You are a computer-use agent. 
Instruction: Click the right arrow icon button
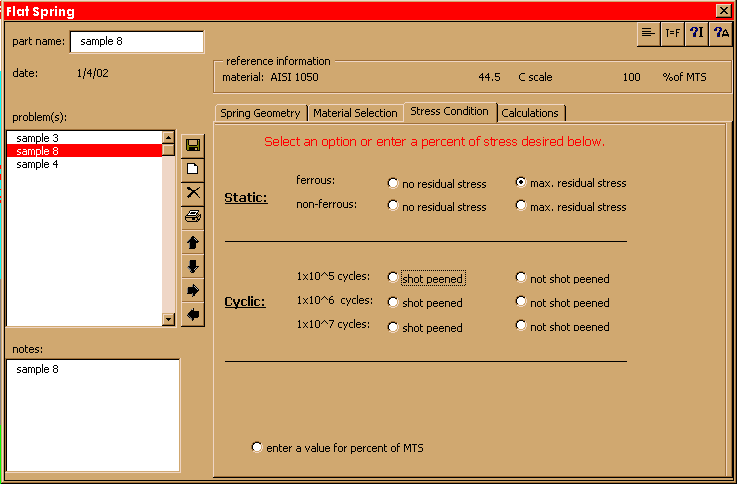pos(193,290)
